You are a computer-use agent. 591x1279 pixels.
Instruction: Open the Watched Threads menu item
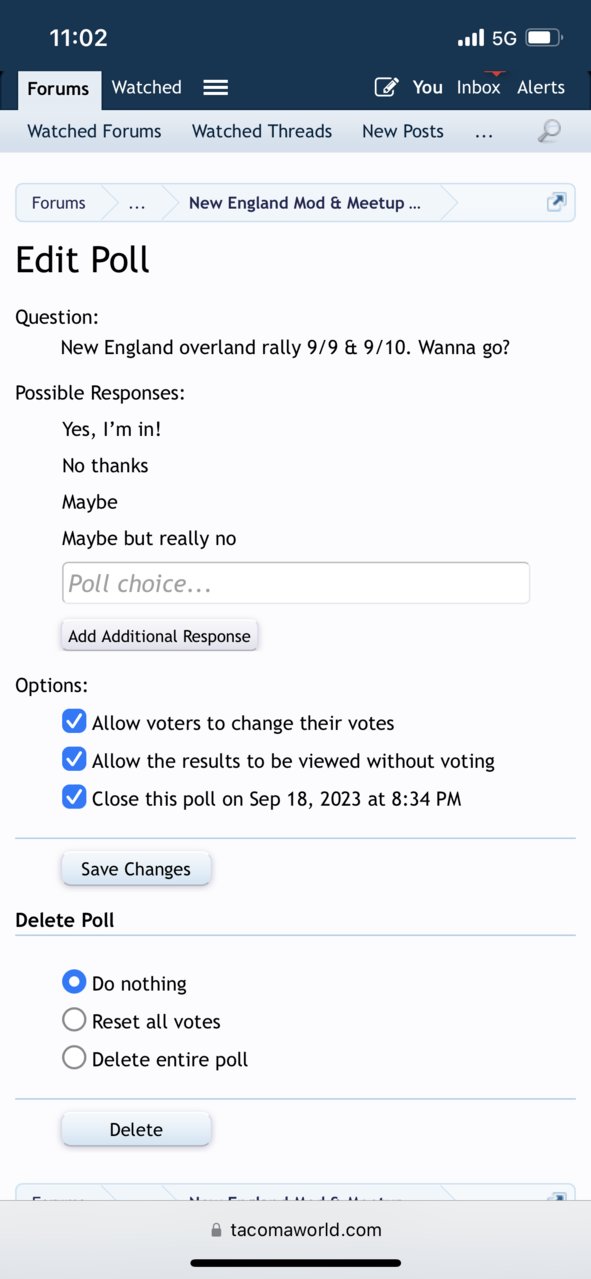(262, 131)
